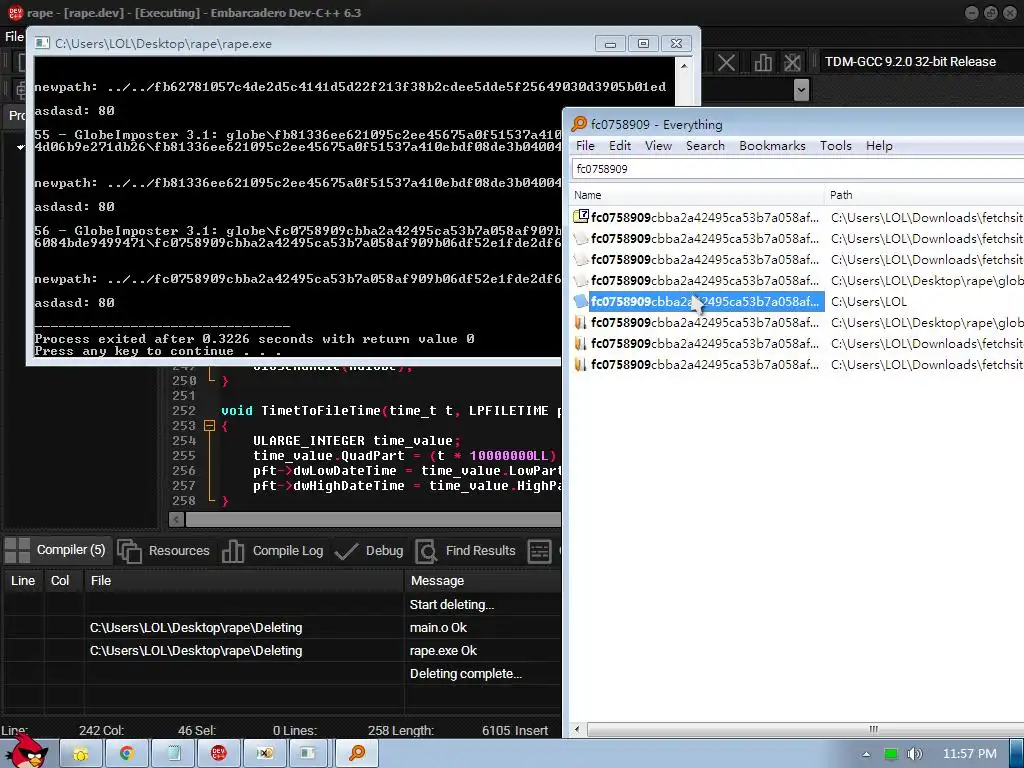Expand the dropdown arrow below the compiler toolbar
The image size is (1024, 768).
(x=801, y=89)
